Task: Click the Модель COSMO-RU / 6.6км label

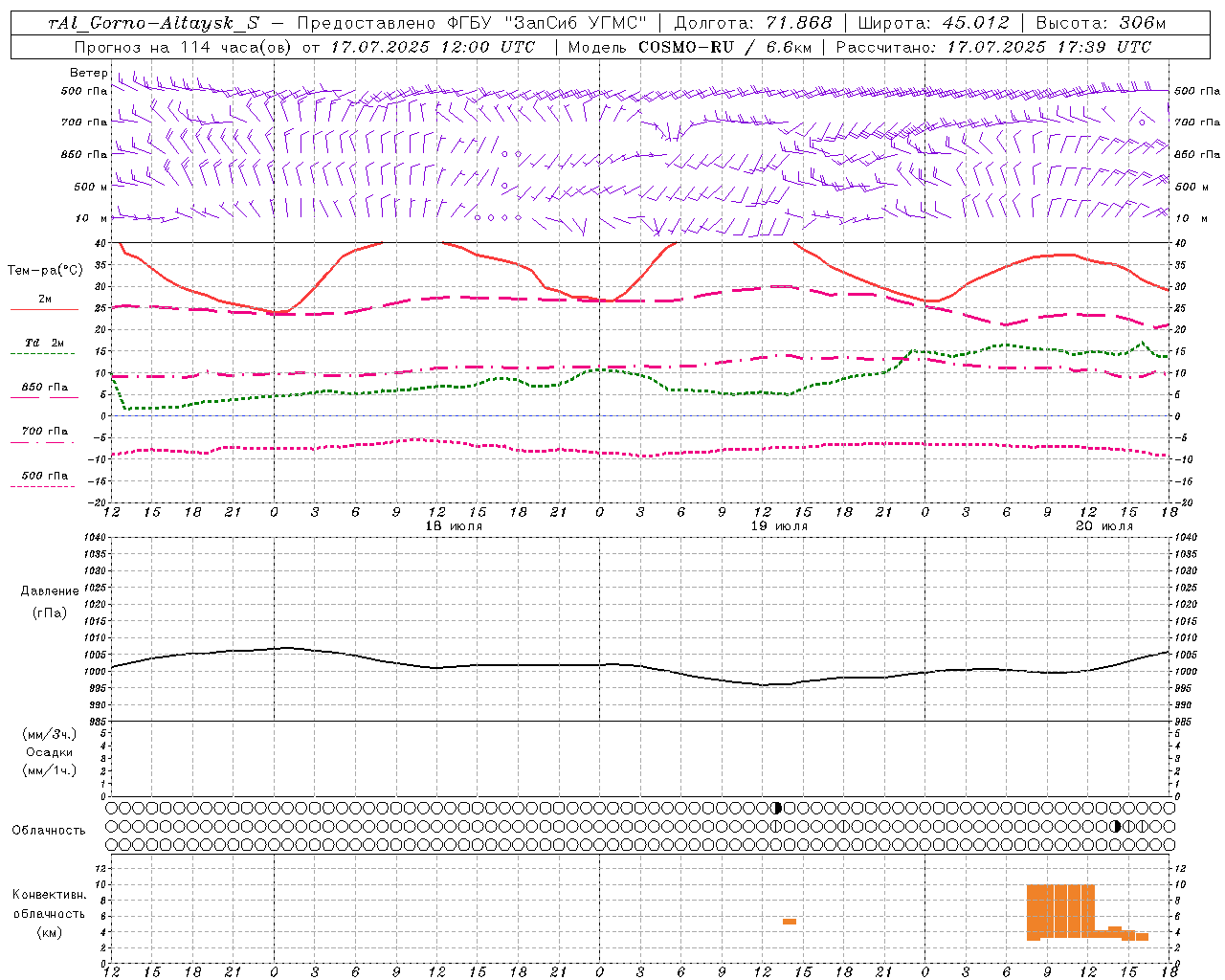Action: 689,47
